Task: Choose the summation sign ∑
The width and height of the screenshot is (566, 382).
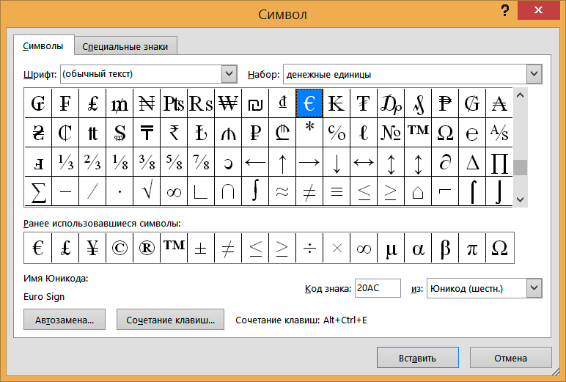Action: pyautogui.click(x=38, y=191)
